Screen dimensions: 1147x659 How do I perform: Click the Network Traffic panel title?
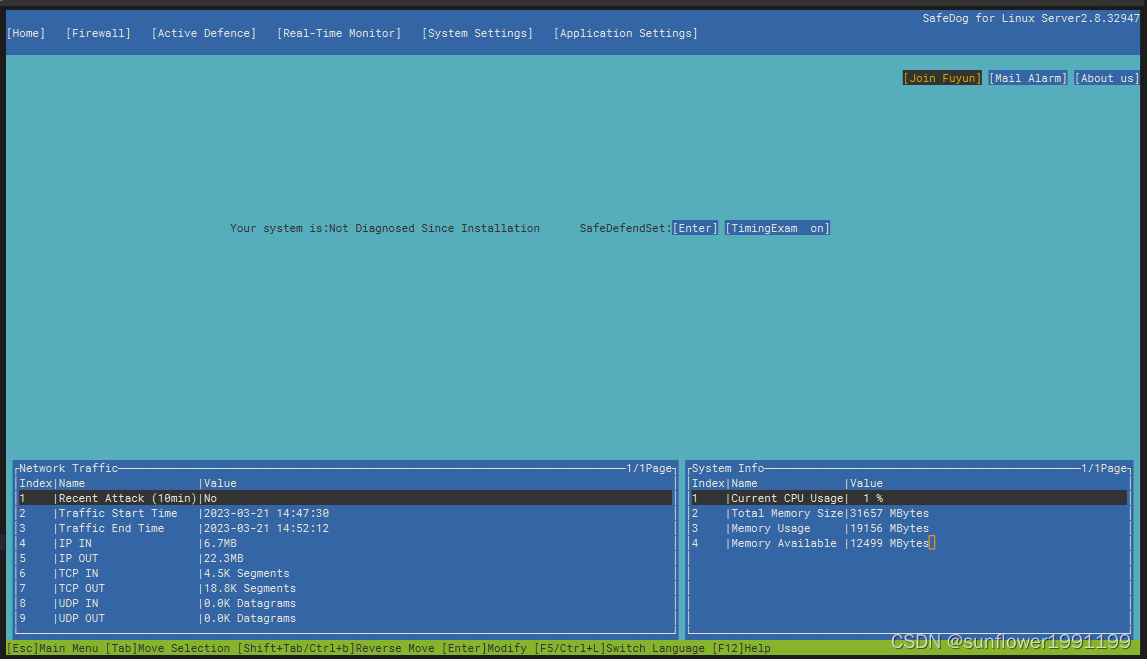click(x=69, y=468)
